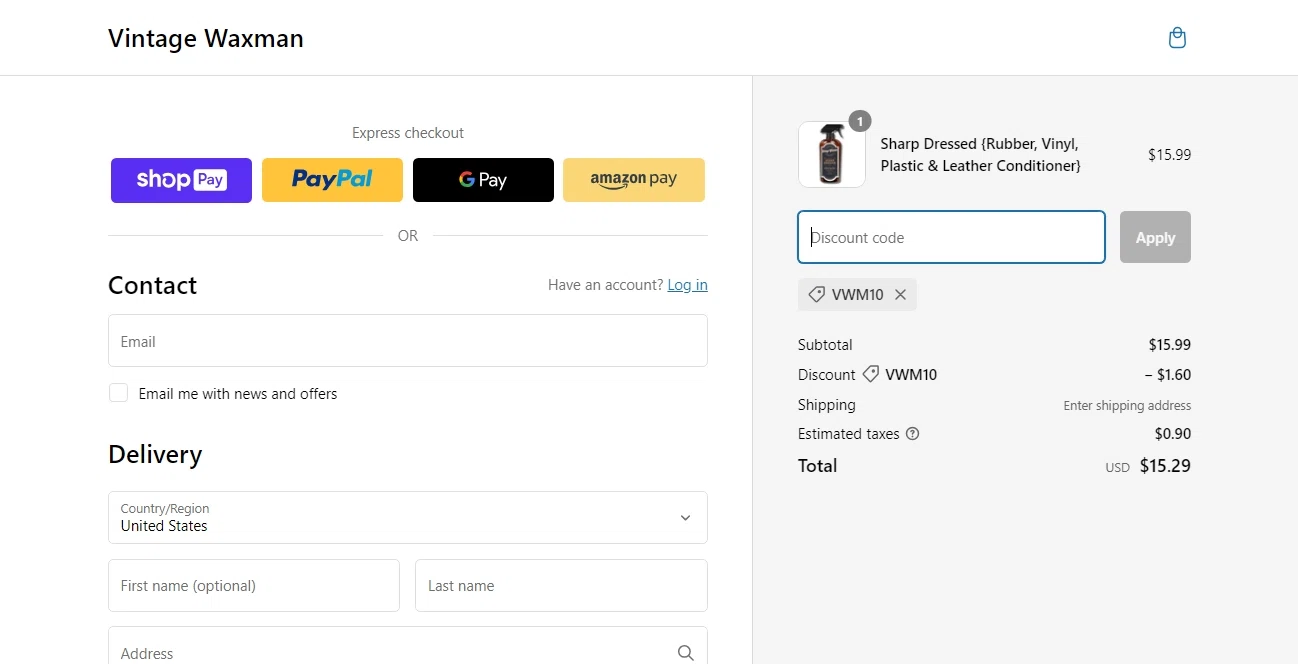The height and width of the screenshot is (664, 1298).
Task: Click the Discount code field
Action: [951, 237]
